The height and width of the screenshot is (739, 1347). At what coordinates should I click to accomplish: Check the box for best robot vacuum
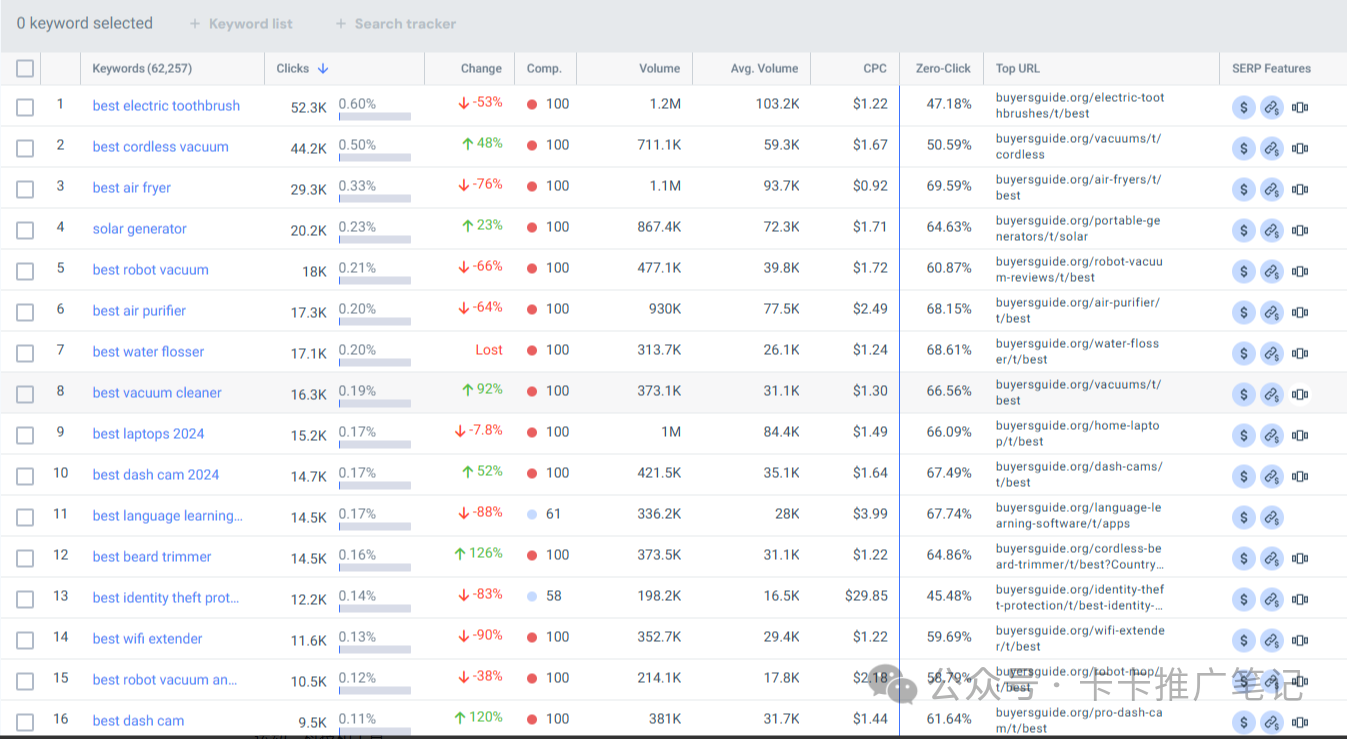pyautogui.click(x=25, y=271)
